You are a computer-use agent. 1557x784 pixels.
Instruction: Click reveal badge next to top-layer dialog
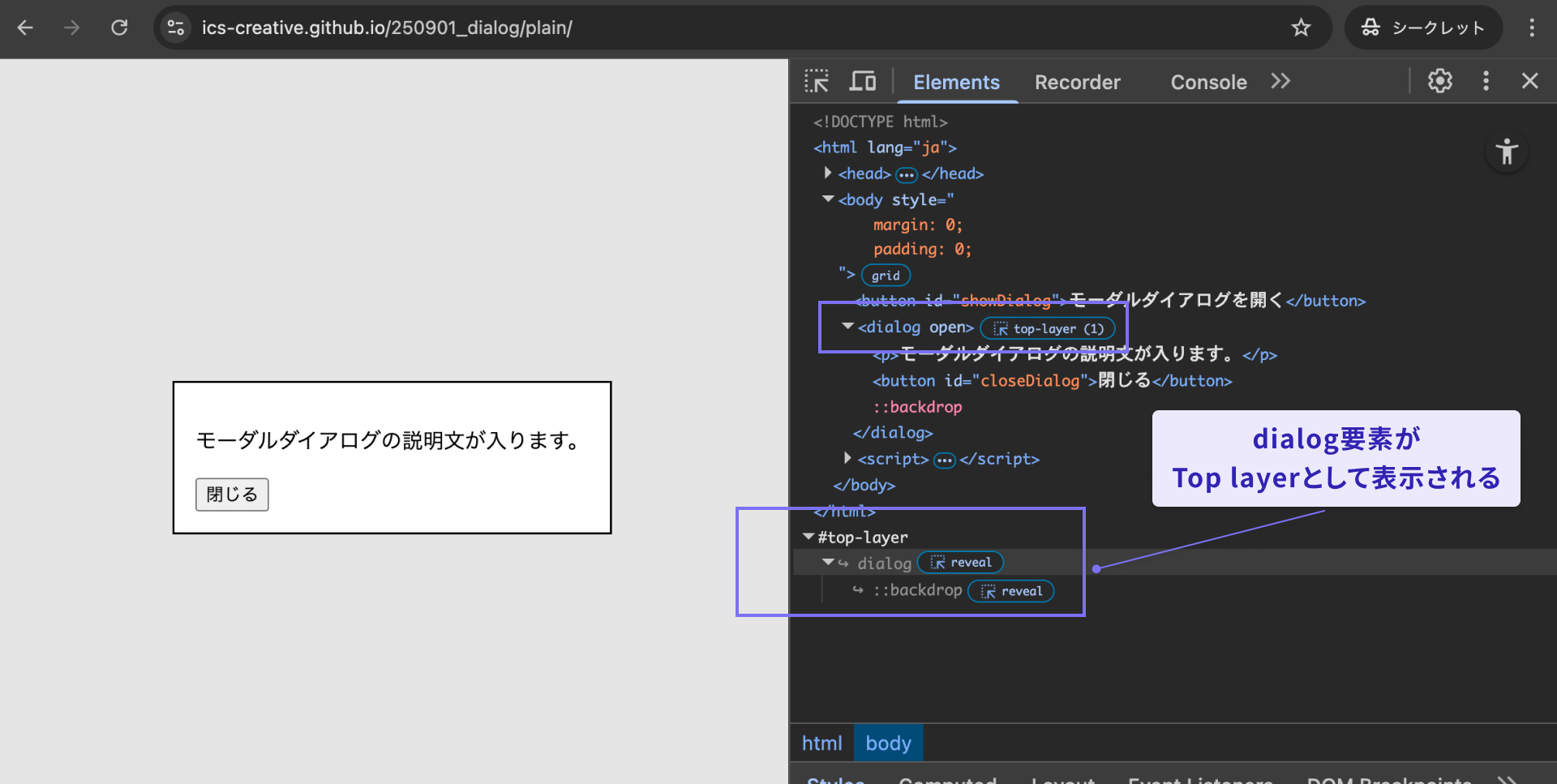(x=960, y=563)
